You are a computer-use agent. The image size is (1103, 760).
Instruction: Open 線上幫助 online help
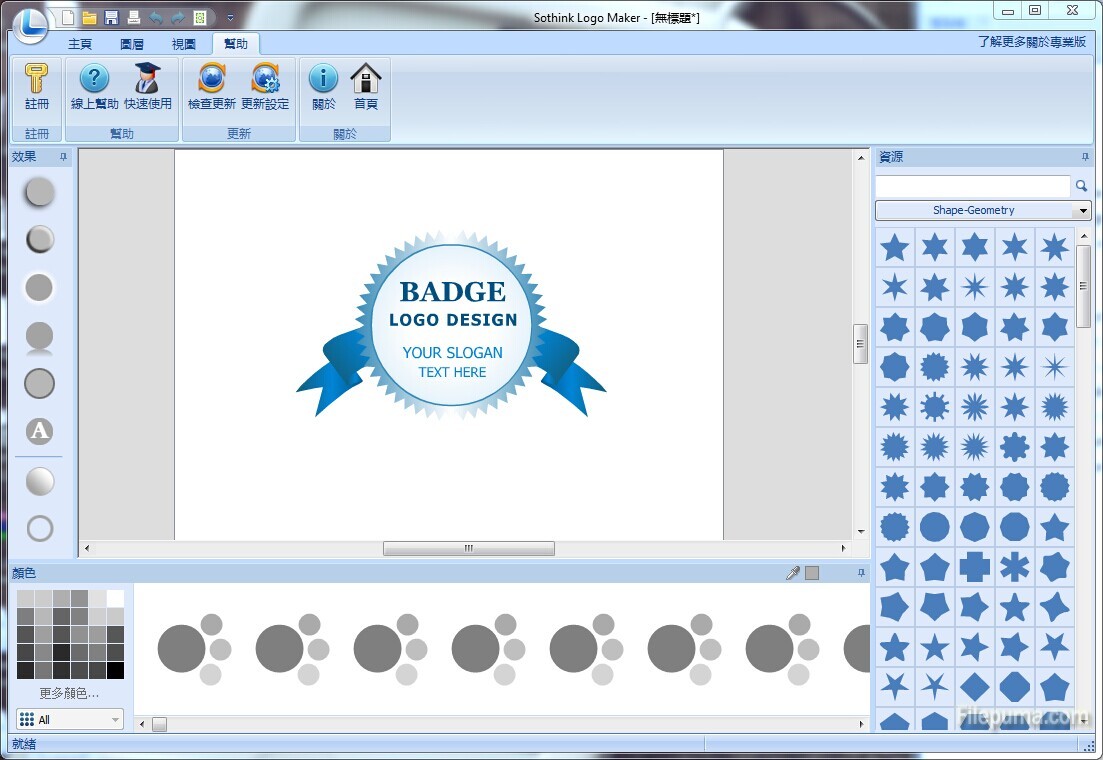[94, 80]
